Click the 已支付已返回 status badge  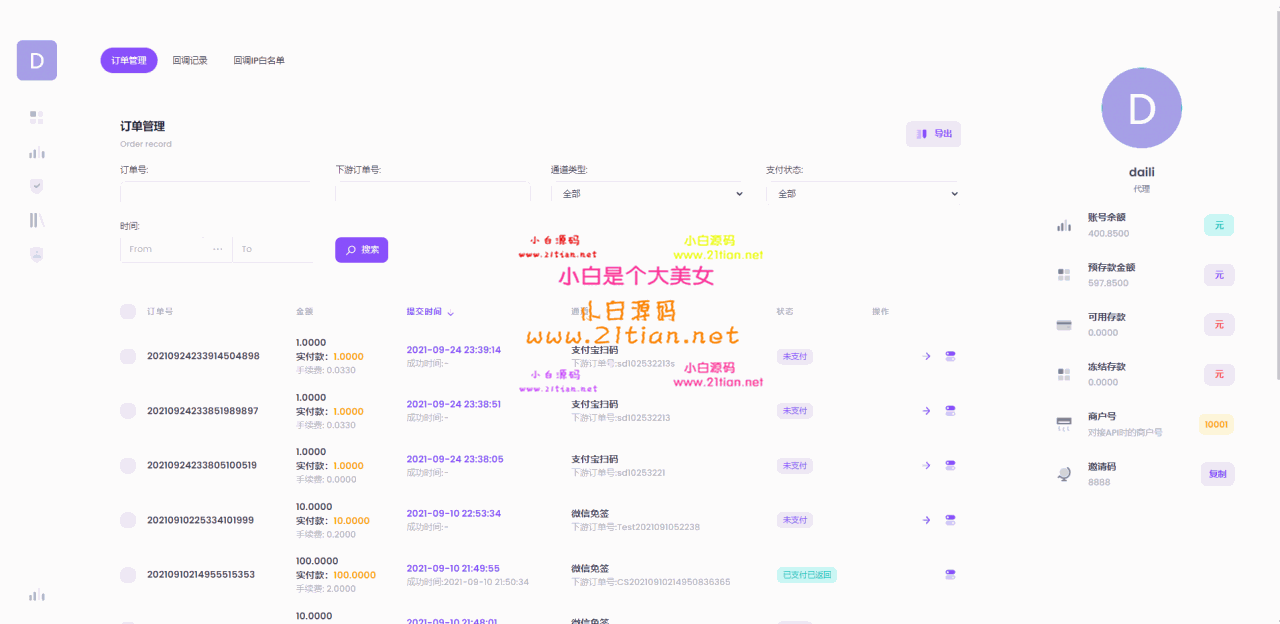point(806,575)
